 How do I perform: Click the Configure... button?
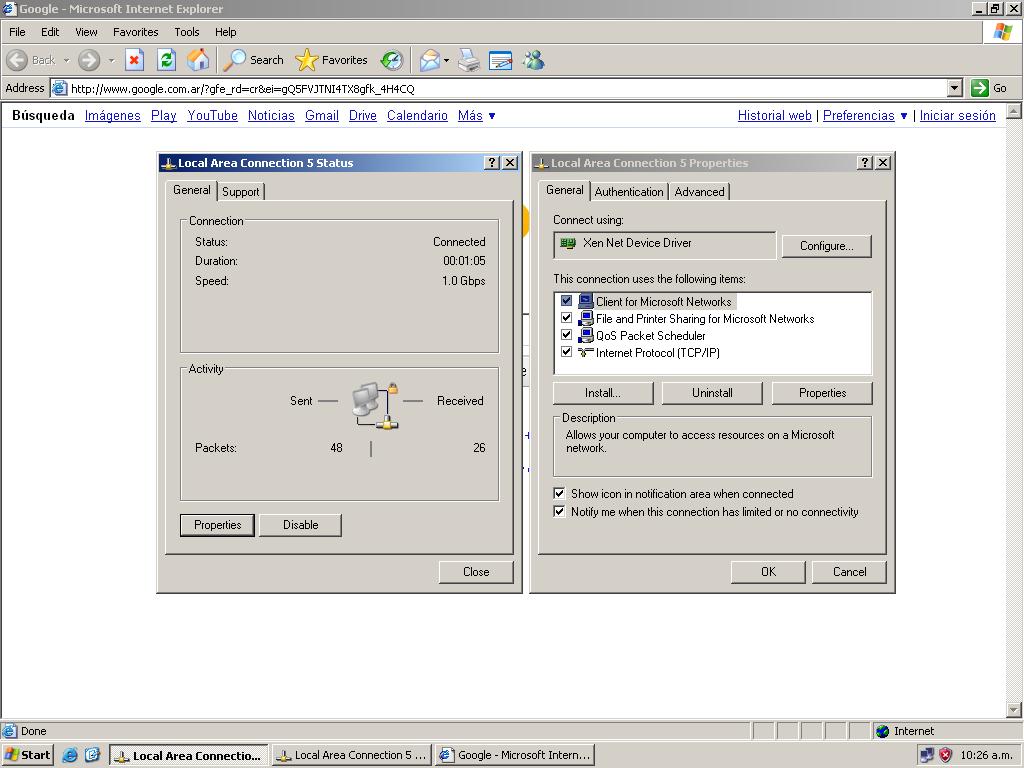(x=826, y=246)
